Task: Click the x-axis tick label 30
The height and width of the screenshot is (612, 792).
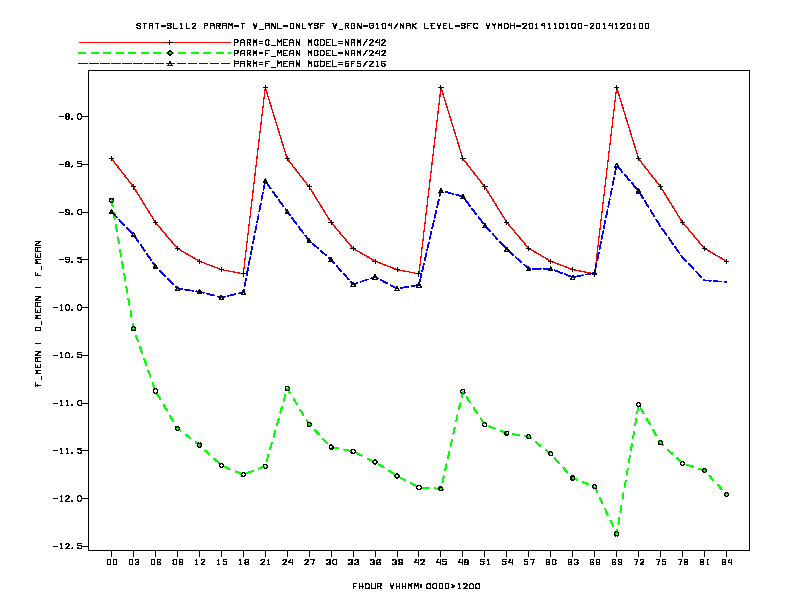Action: pyautogui.click(x=331, y=562)
